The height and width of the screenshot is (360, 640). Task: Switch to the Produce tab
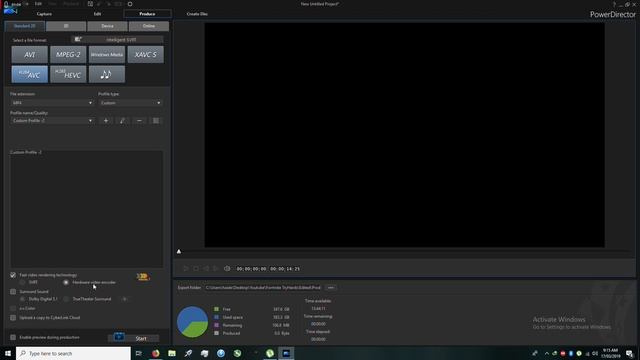tap(147, 14)
